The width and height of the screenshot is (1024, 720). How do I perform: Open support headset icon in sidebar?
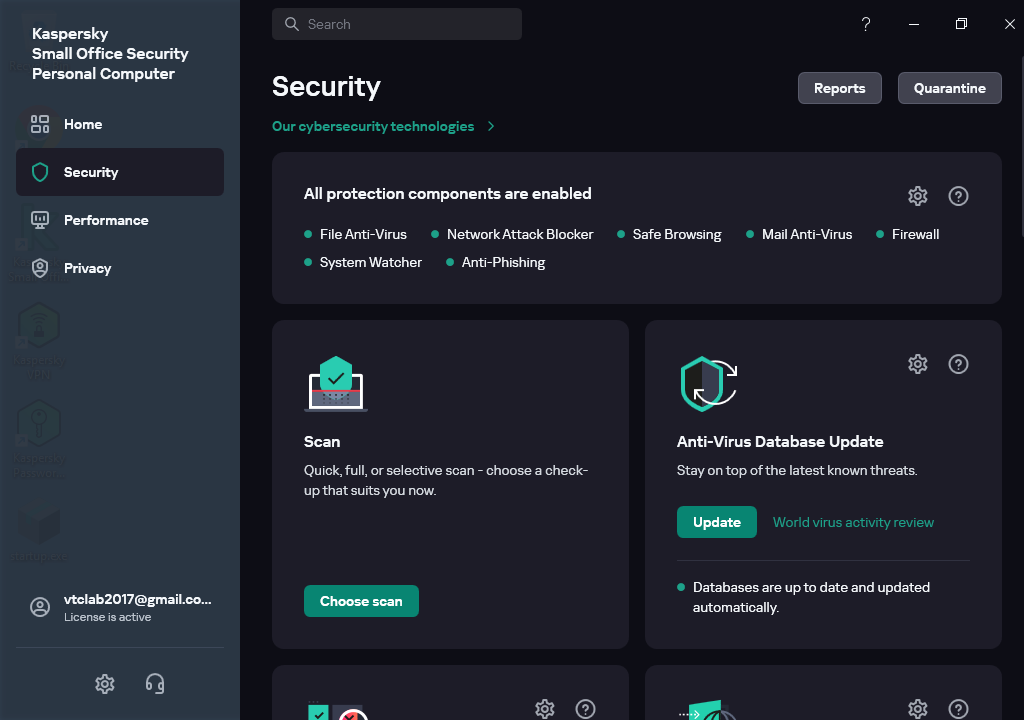point(155,684)
